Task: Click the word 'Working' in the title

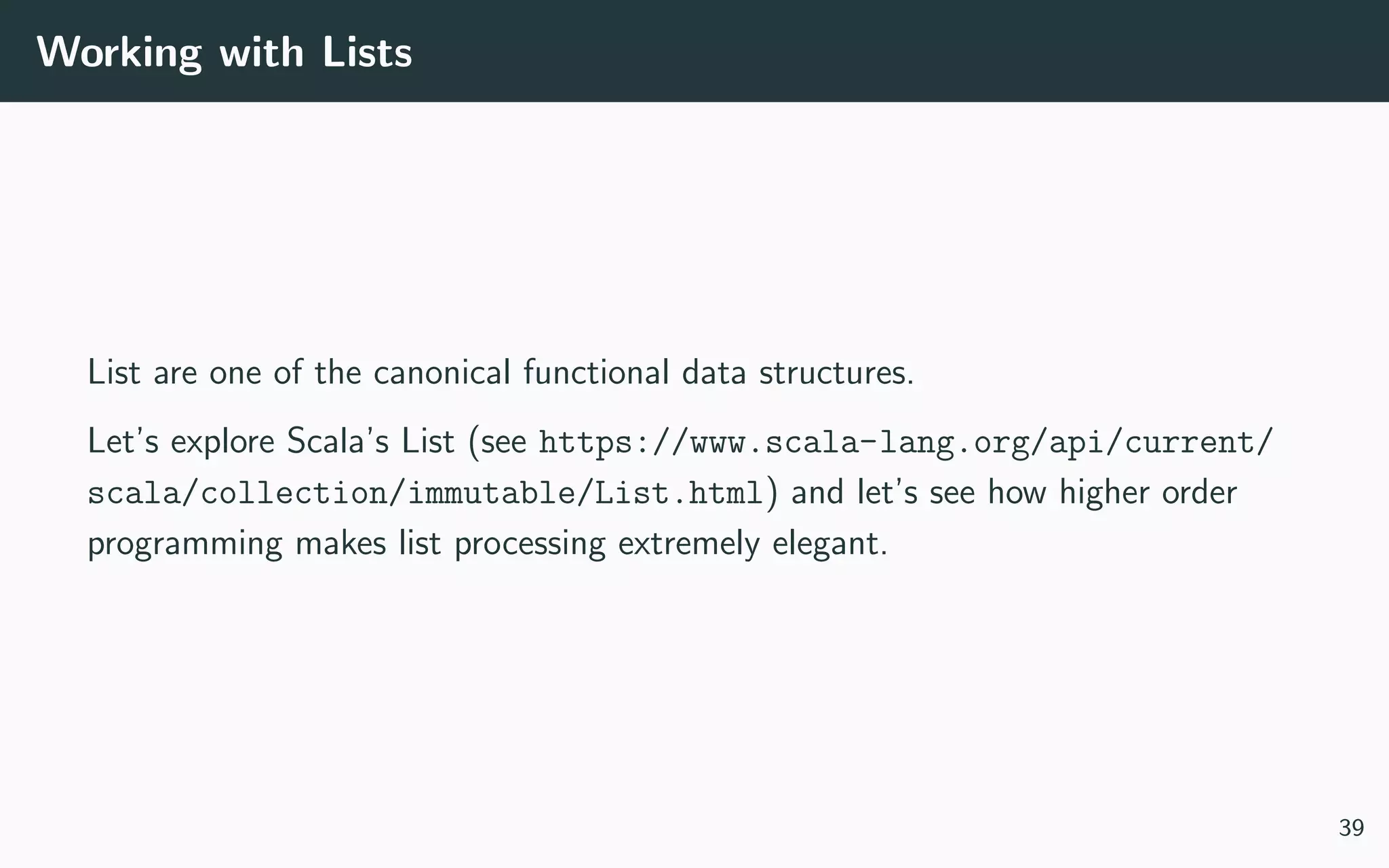Action: [x=119, y=52]
